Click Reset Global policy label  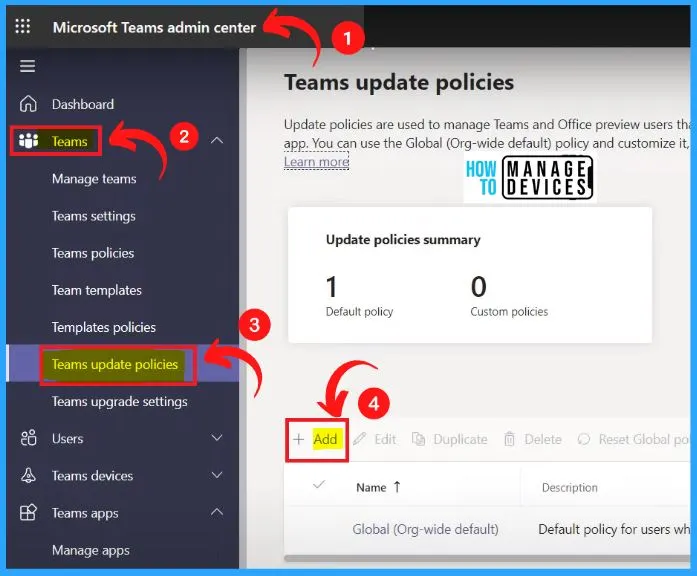(644, 439)
